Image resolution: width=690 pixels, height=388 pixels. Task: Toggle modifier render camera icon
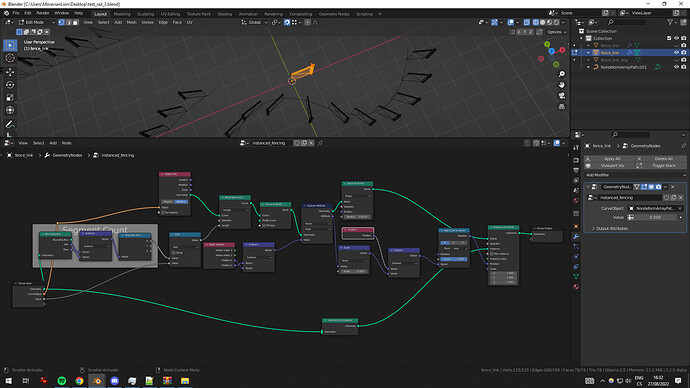[x=658, y=187]
